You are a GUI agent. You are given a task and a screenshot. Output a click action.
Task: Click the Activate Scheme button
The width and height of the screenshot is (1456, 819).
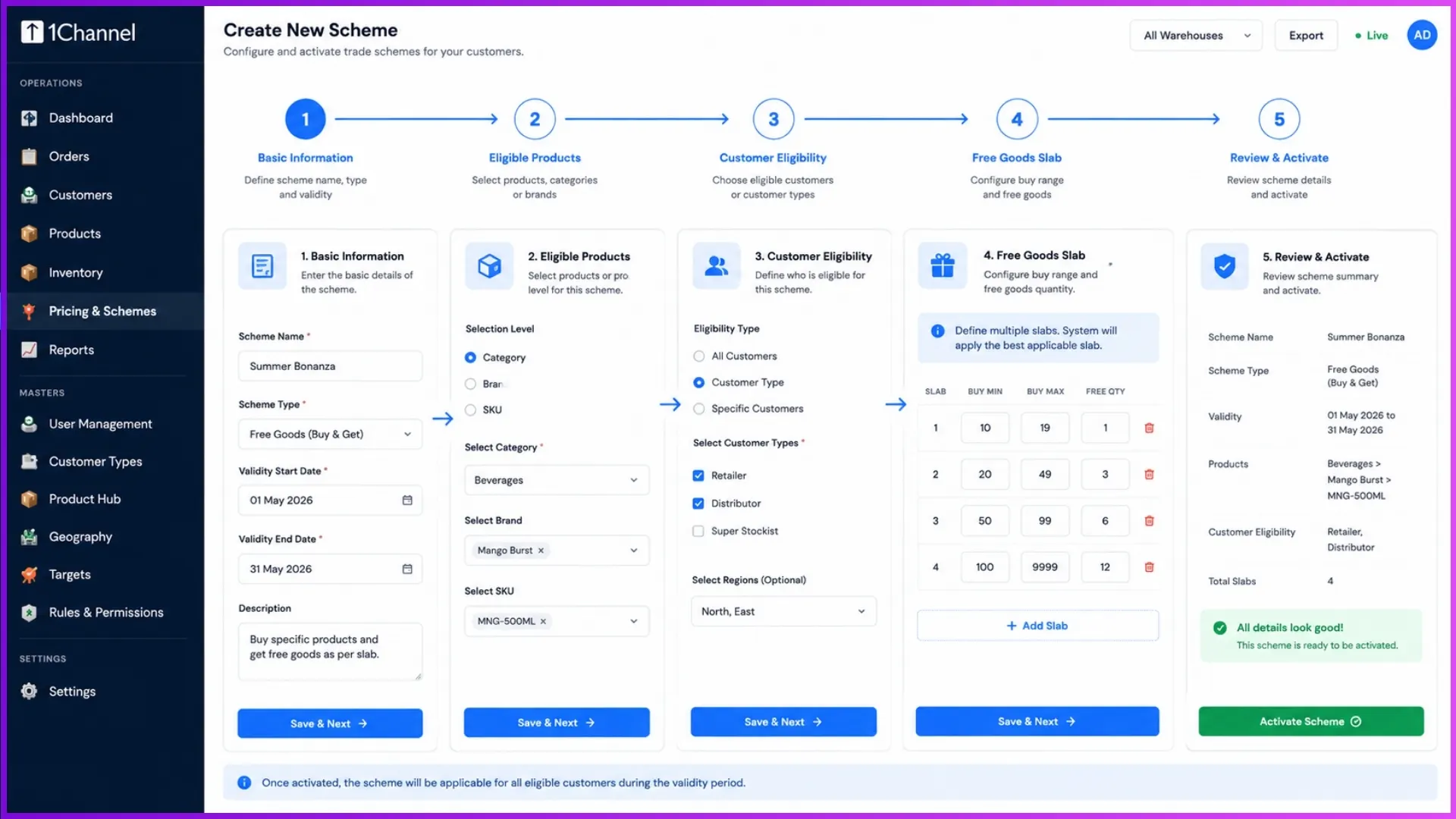(1311, 721)
